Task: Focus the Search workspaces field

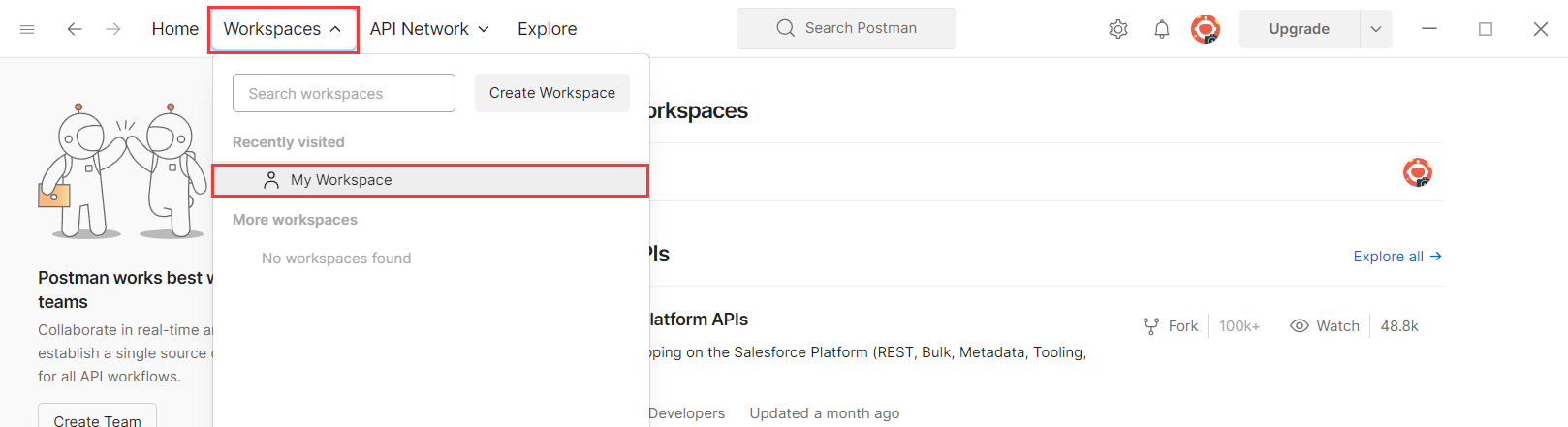Action: tap(344, 93)
